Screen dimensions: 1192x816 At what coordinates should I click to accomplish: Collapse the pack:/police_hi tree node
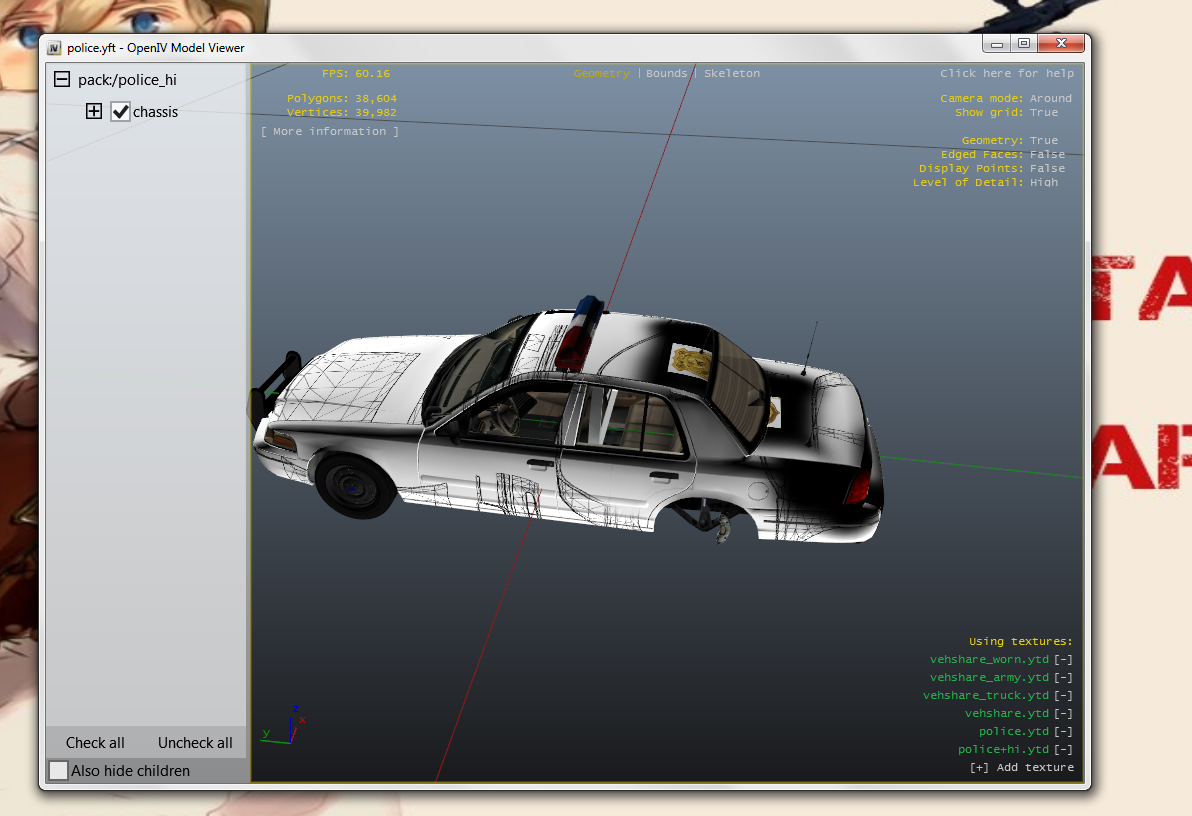coord(62,79)
